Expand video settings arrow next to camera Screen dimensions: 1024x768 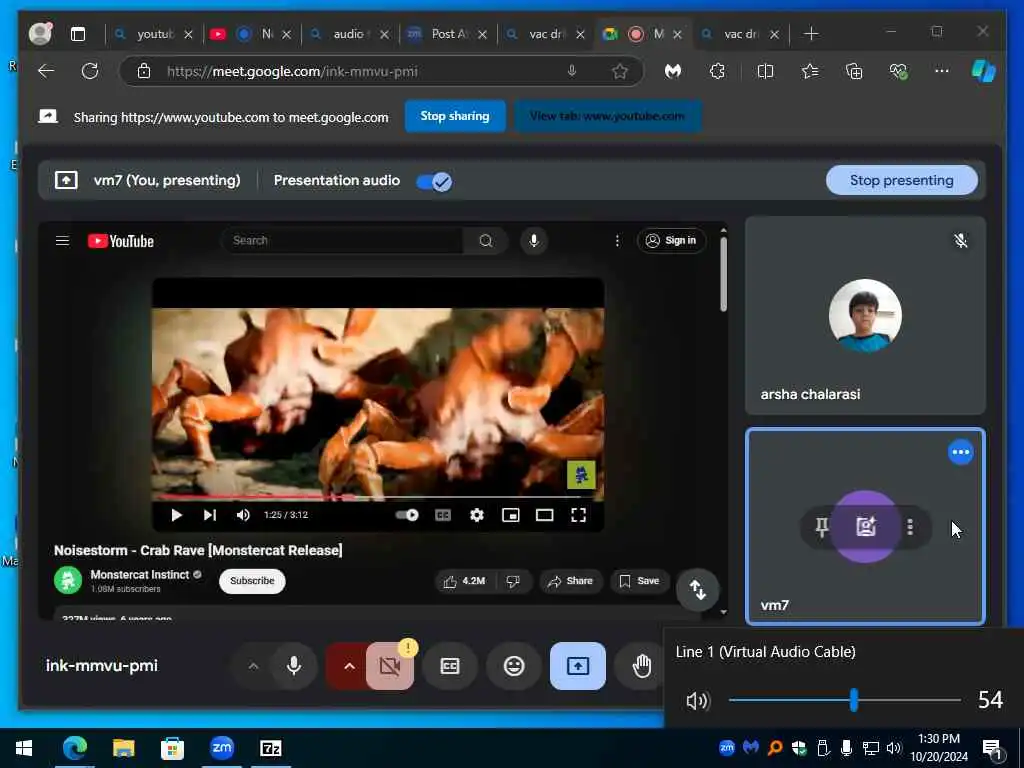[x=349, y=666]
